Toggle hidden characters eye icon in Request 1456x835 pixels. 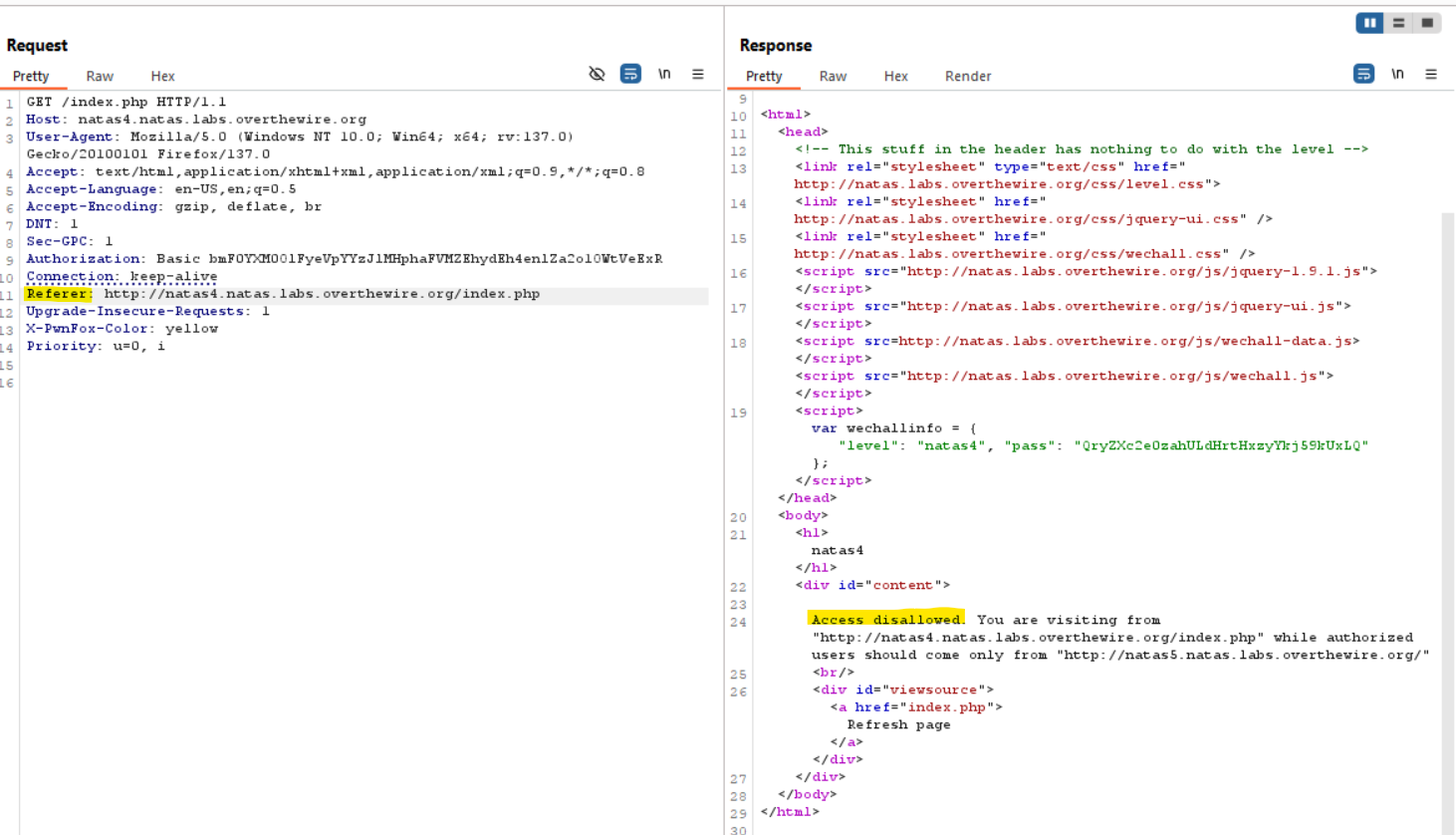pos(597,74)
